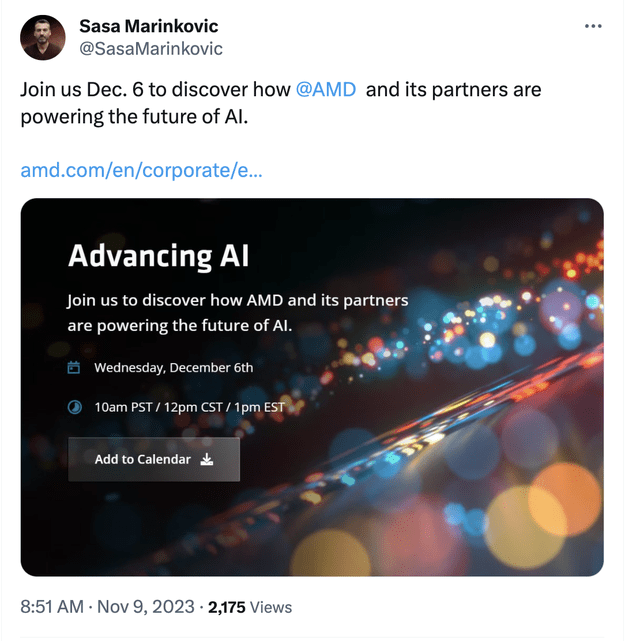The height and width of the screenshot is (641, 640).
Task: Open the 2,175 Views count
Action: [250, 607]
